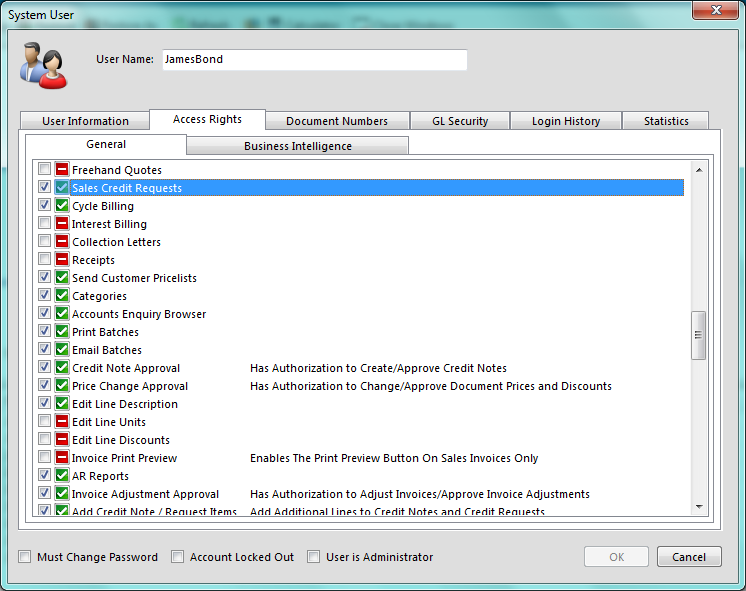Click the red status icon beside Interest Billing
The height and width of the screenshot is (591, 746).
(x=62, y=224)
